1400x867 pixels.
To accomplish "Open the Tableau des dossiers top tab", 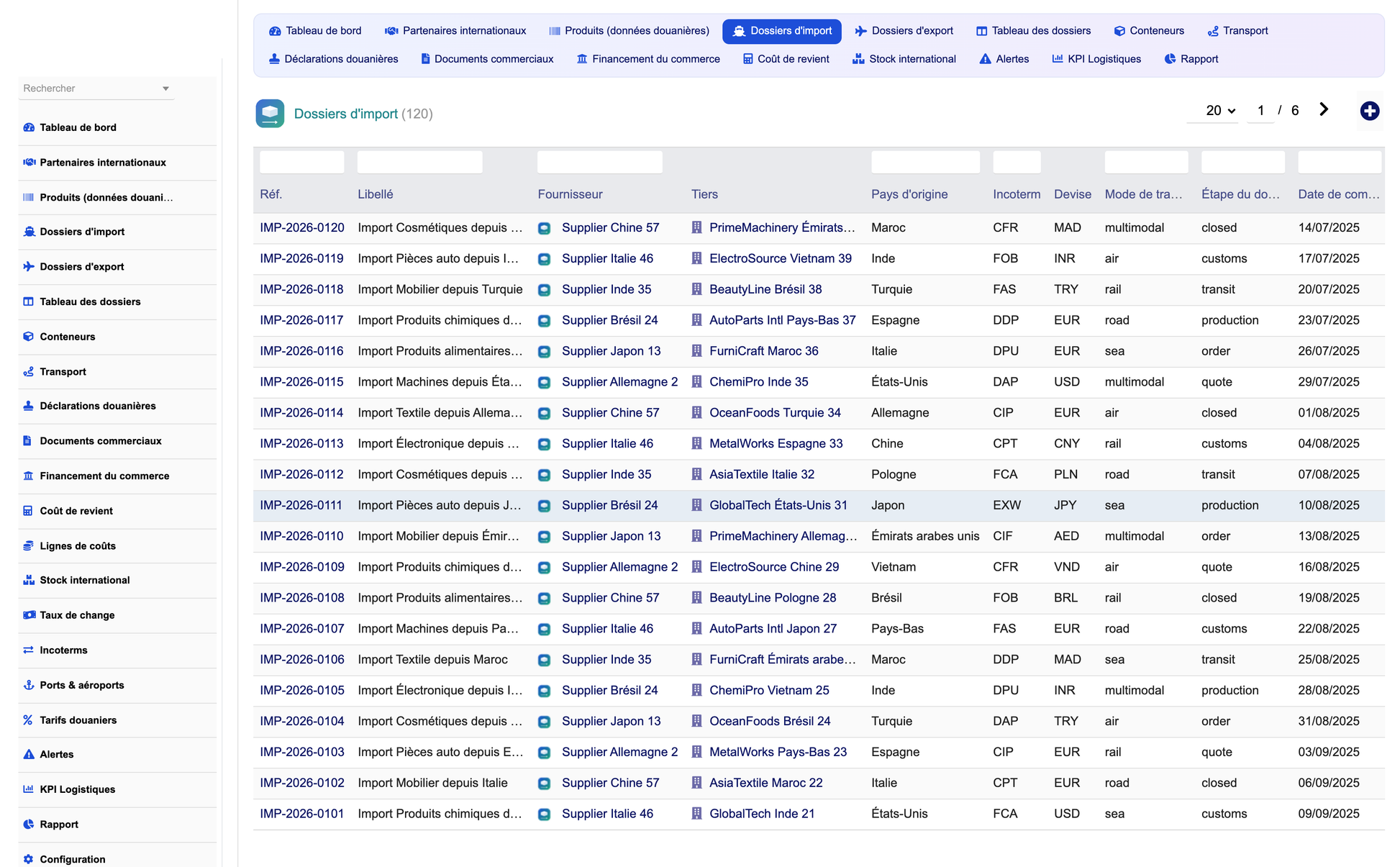I will [1033, 31].
